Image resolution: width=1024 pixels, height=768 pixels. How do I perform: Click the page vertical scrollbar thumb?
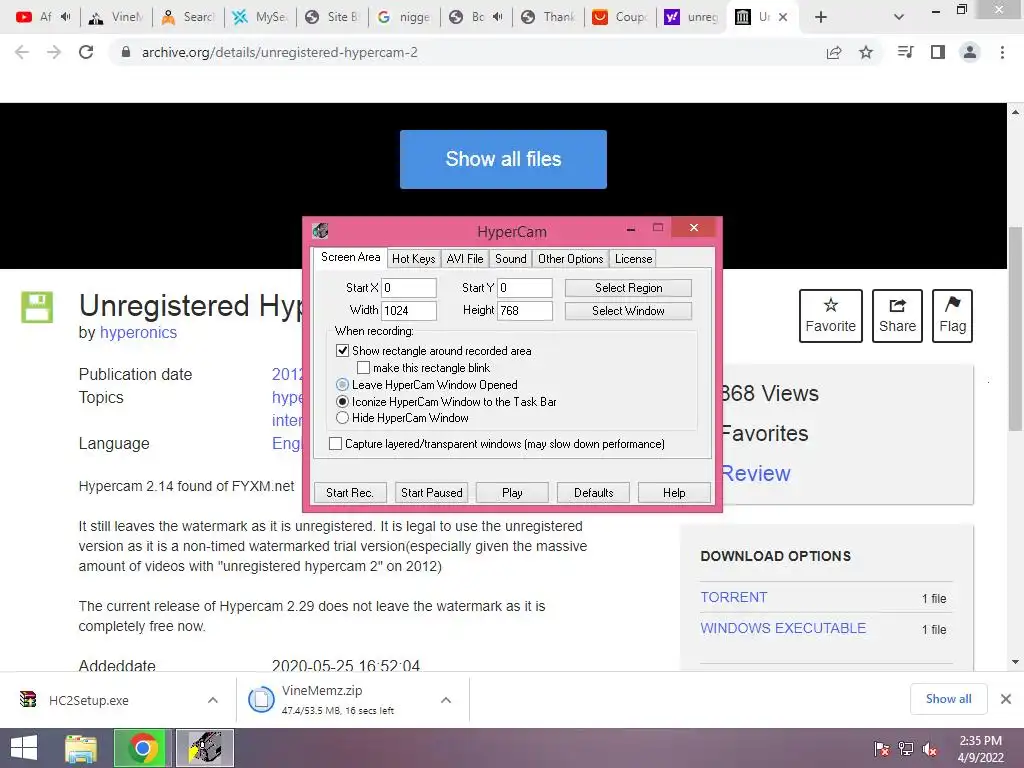tap(1015, 328)
